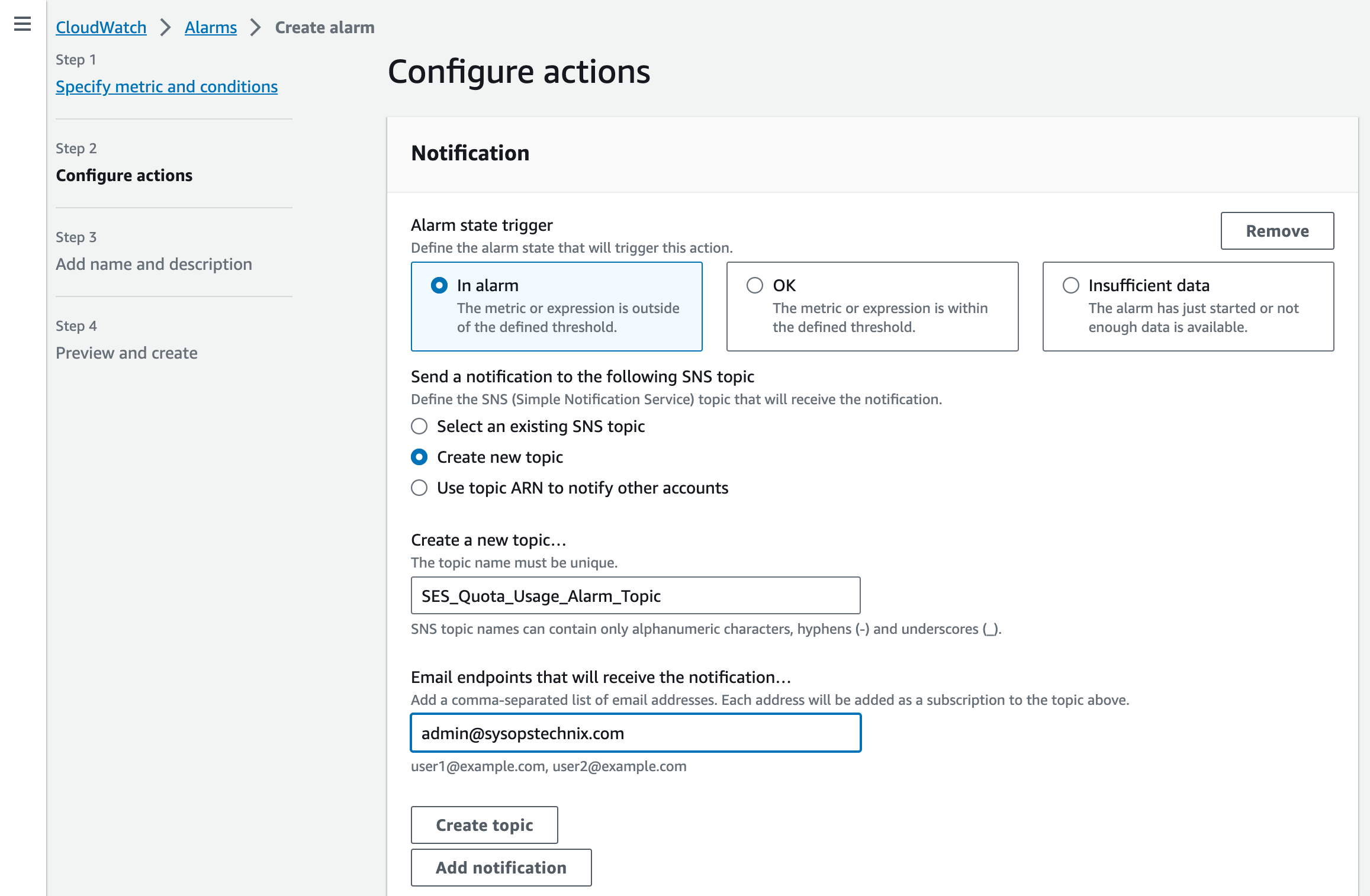Click the Configure actions step label

[124, 175]
